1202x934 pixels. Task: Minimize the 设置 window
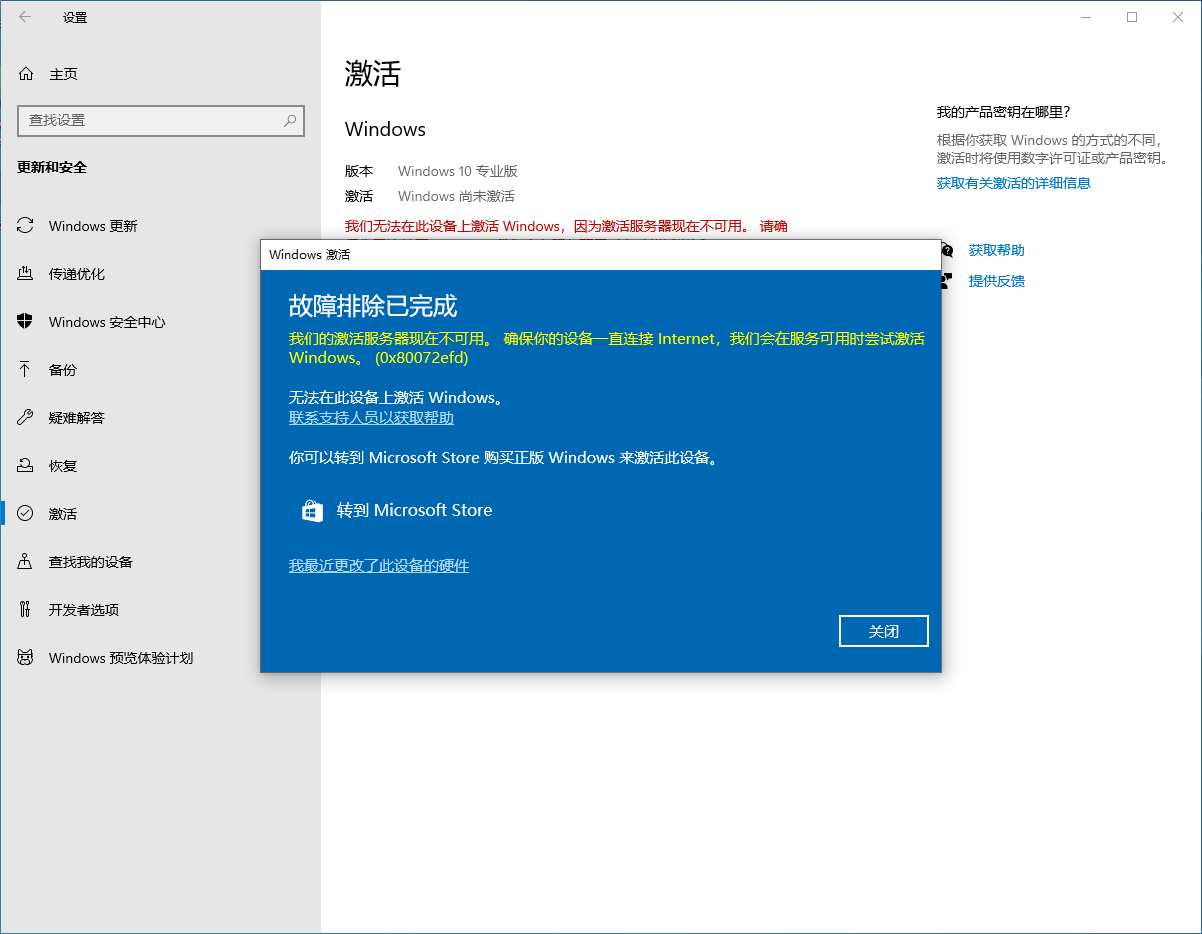click(1087, 17)
